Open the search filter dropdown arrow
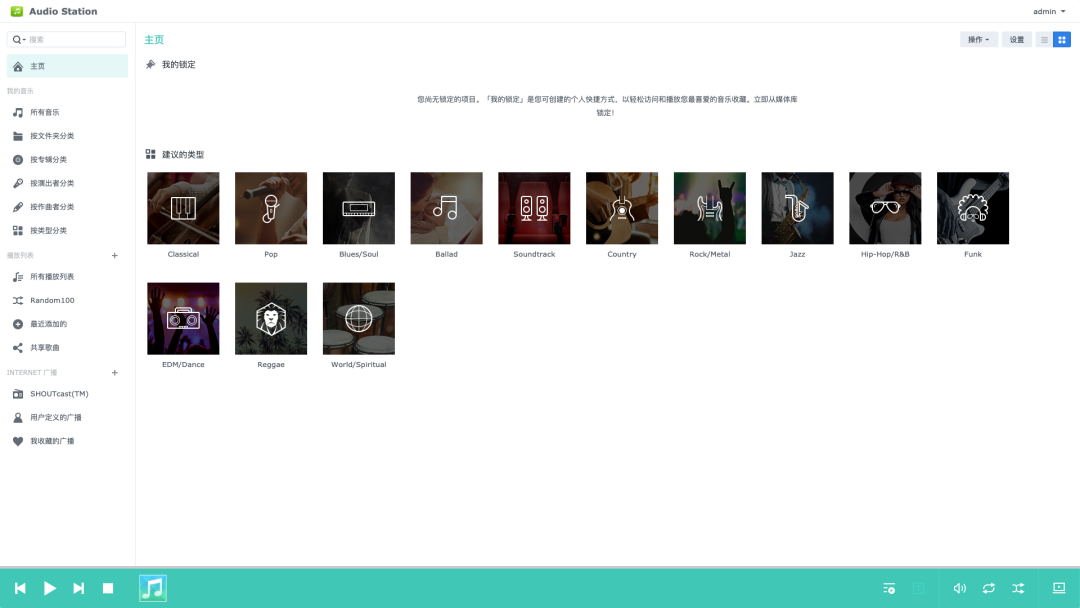 (x=19, y=40)
